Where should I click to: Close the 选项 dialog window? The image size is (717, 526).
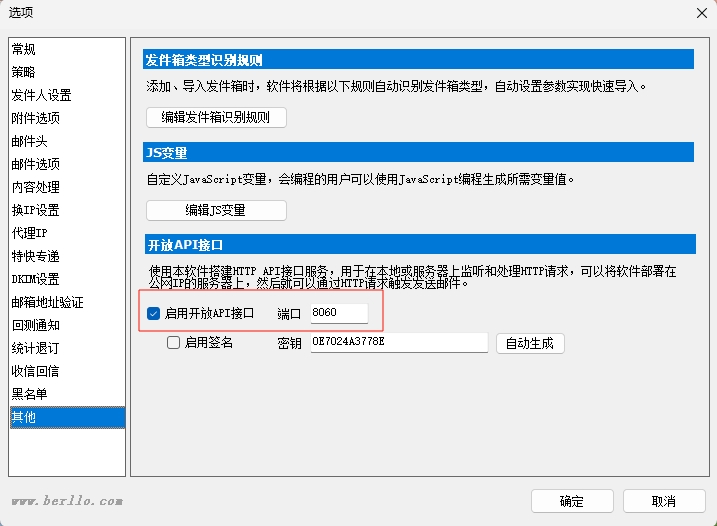pos(700,13)
